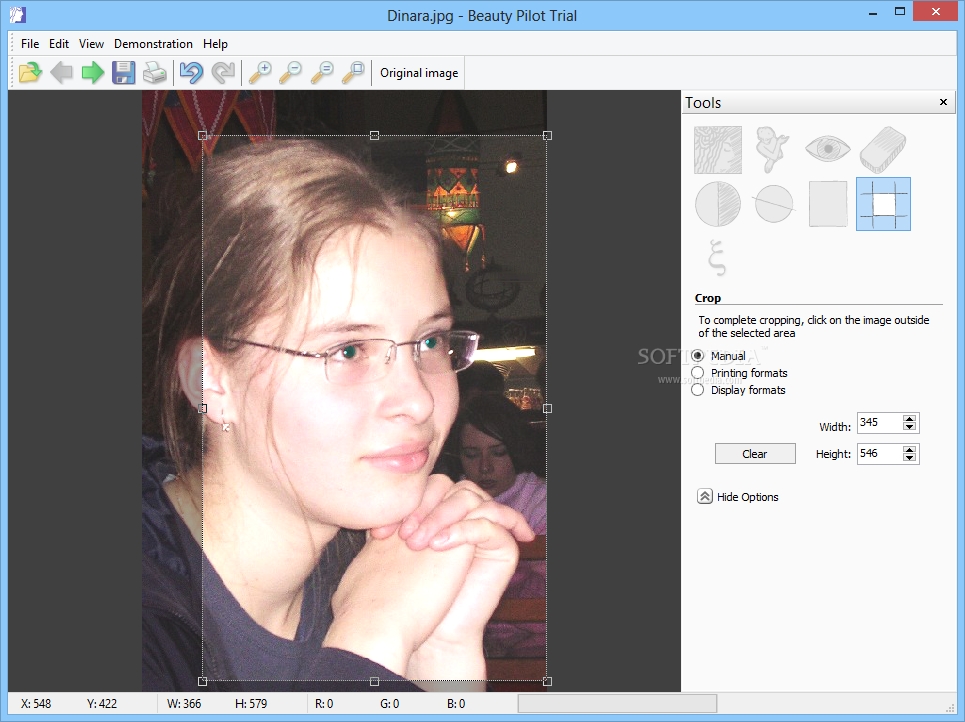Click the bottom-right crop selection handle
This screenshot has width=965, height=722.
(x=547, y=681)
